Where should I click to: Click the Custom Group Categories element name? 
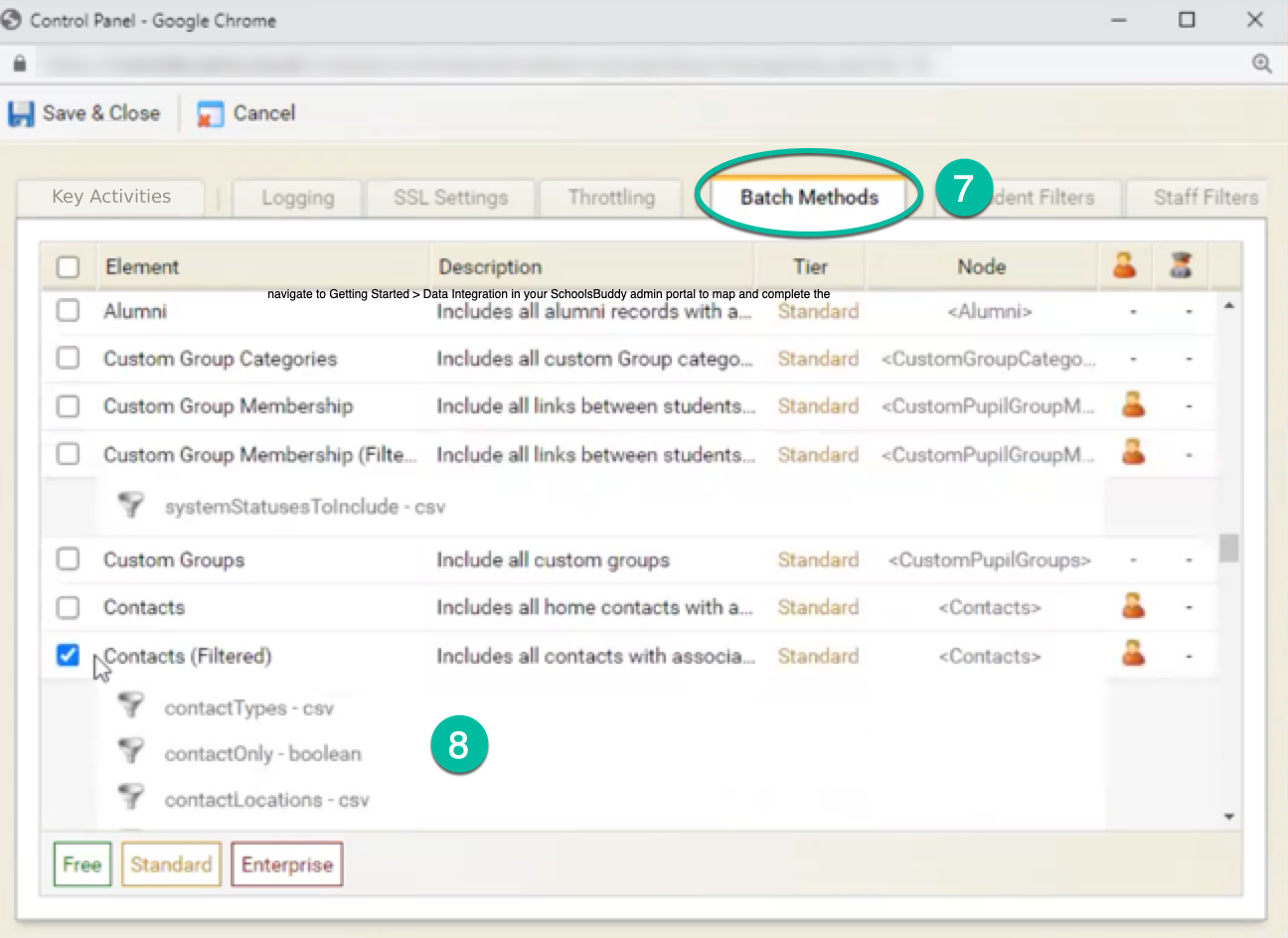(x=221, y=359)
